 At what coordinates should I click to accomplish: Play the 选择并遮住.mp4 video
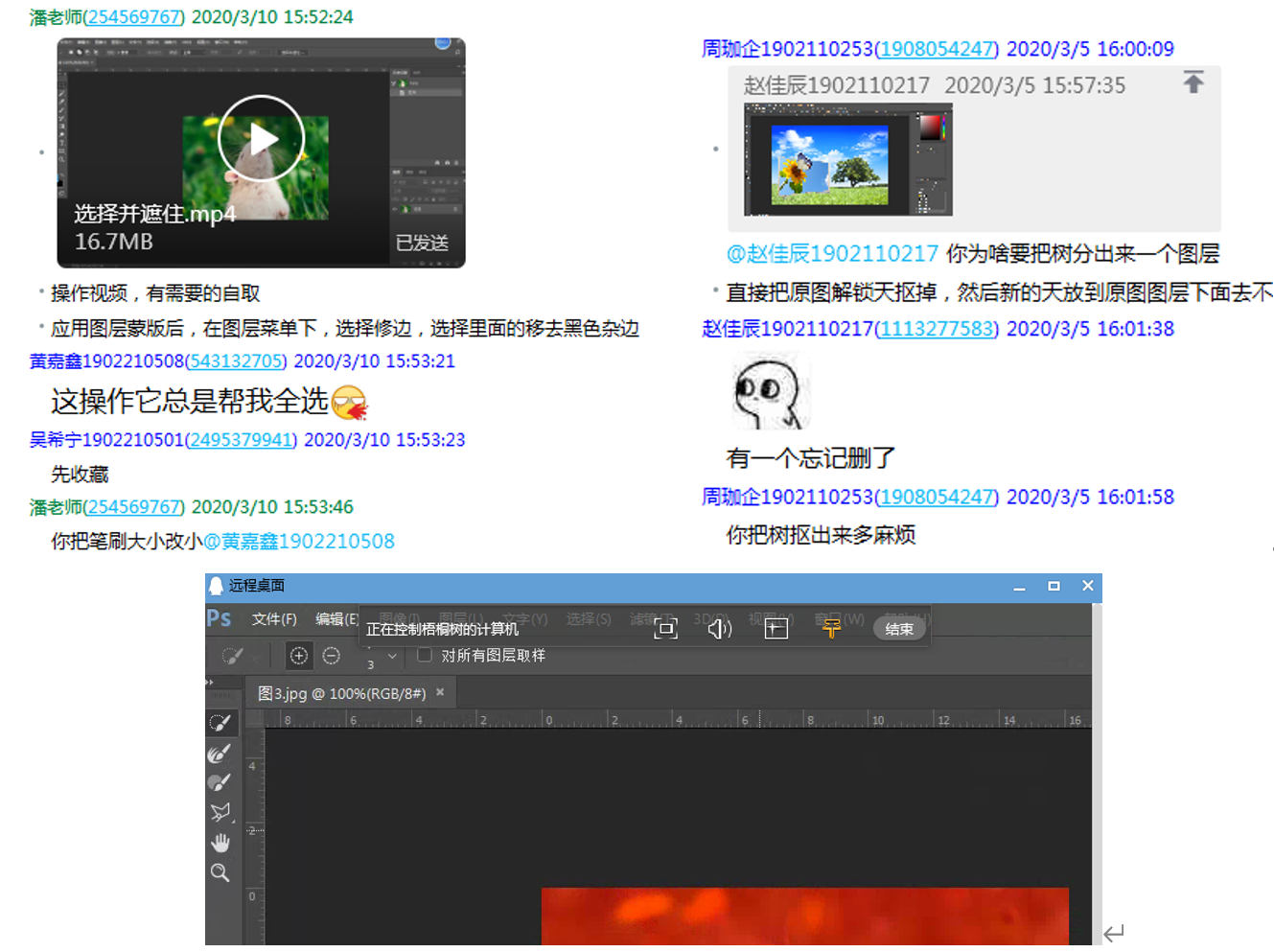coord(261,139)
